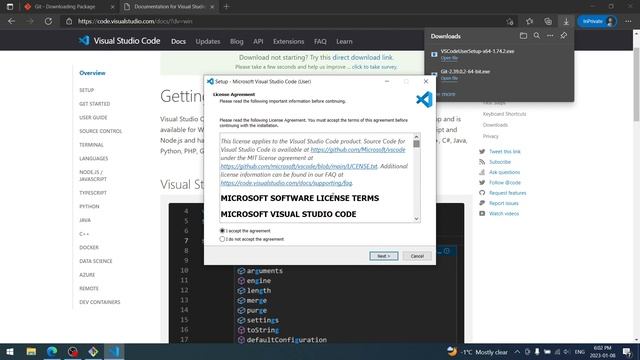
Task: Open Learn in site navigation
Action: pyautogui.click(x=344, y=41)
